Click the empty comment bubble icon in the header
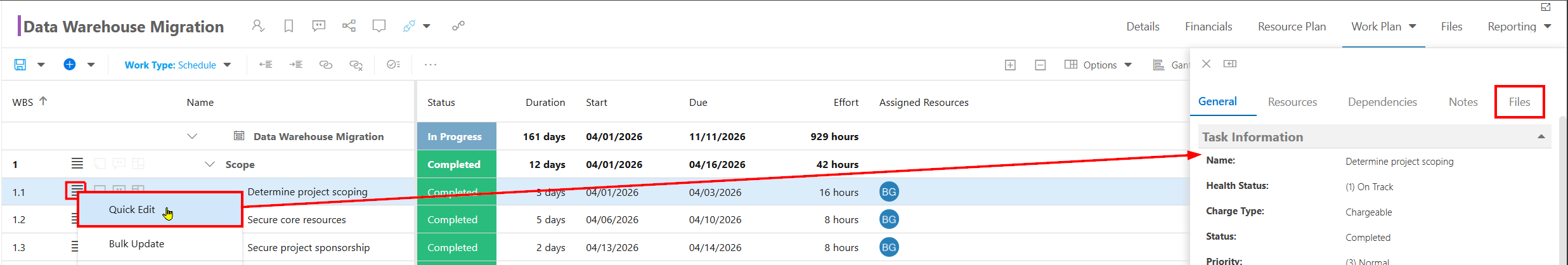1568x265 pixels. (379, 26)
